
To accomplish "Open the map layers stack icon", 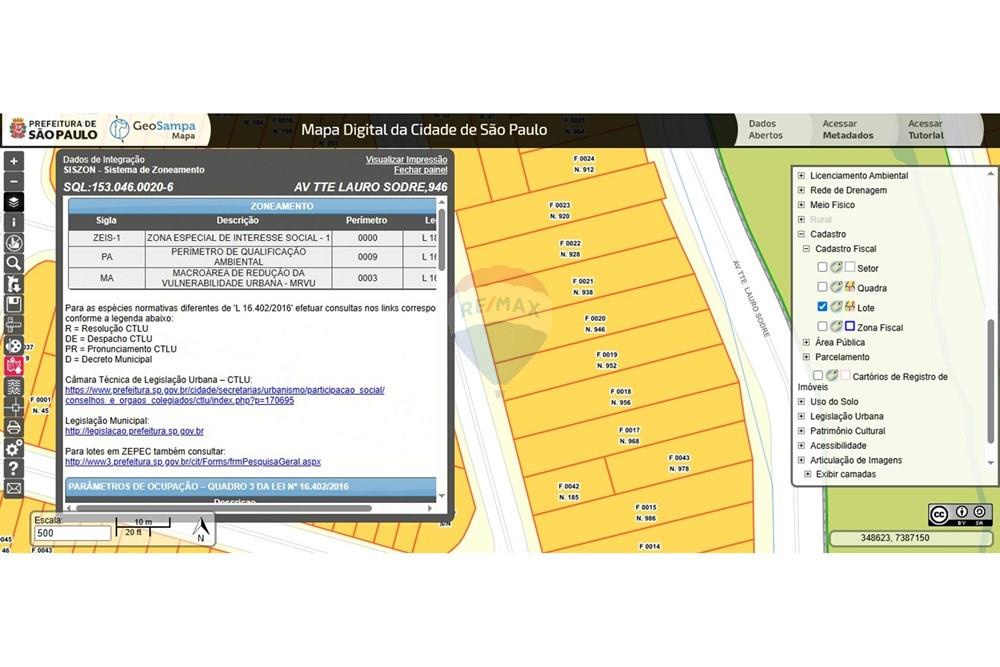I will pos(13,201).
